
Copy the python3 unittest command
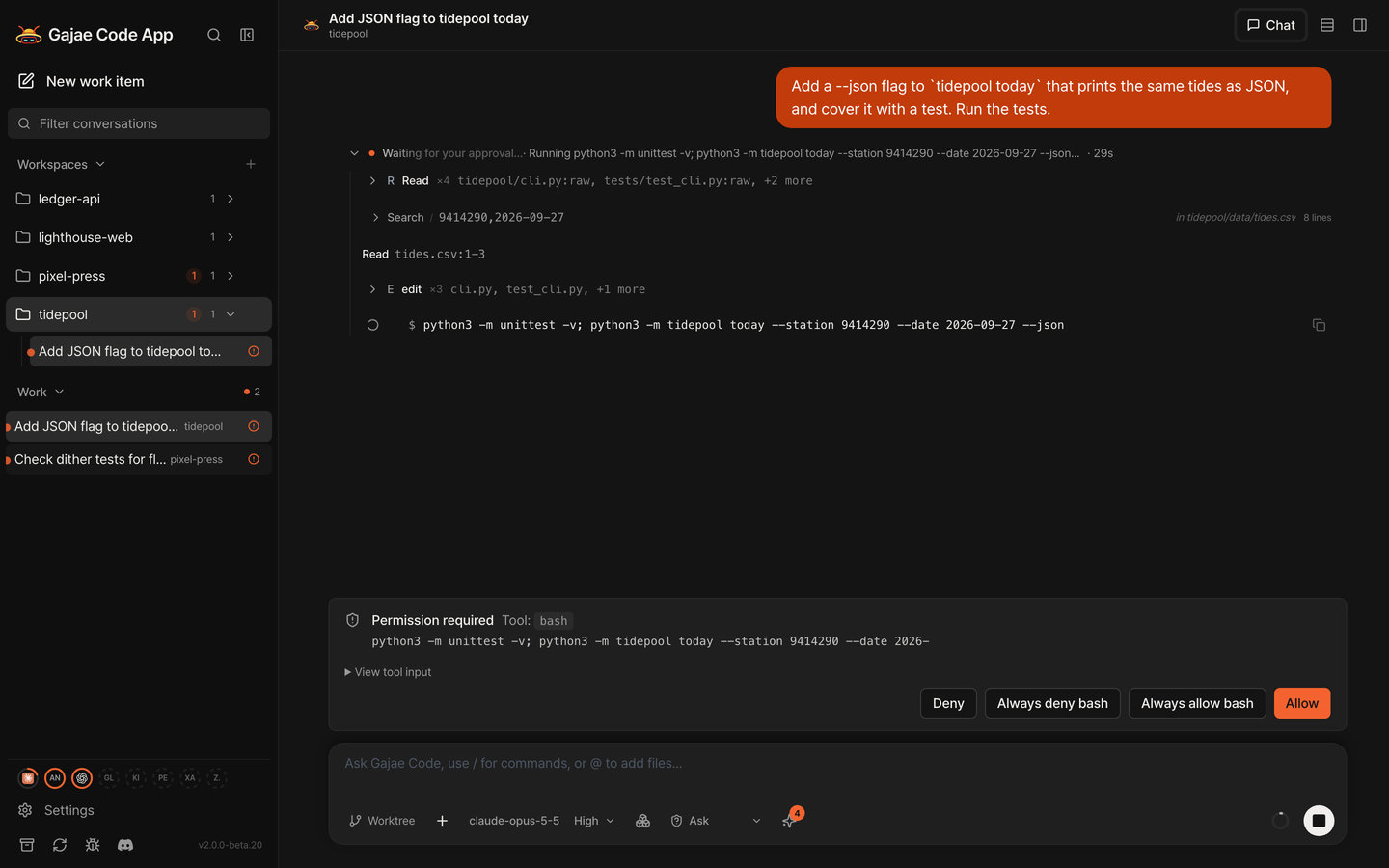tap(1319, 325)
